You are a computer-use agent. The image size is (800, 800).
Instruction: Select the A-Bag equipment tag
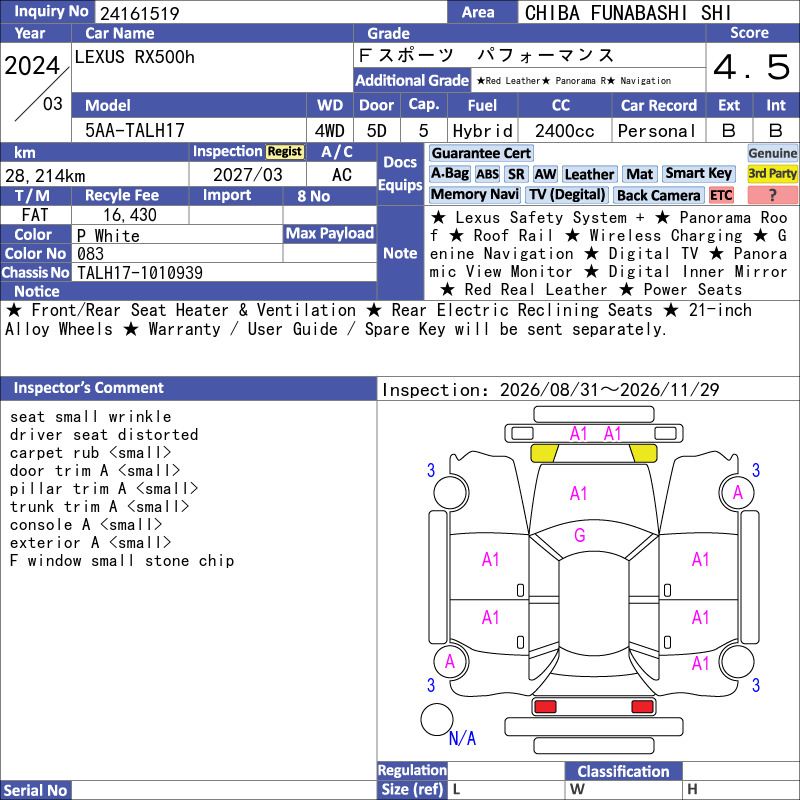[449, 174]
